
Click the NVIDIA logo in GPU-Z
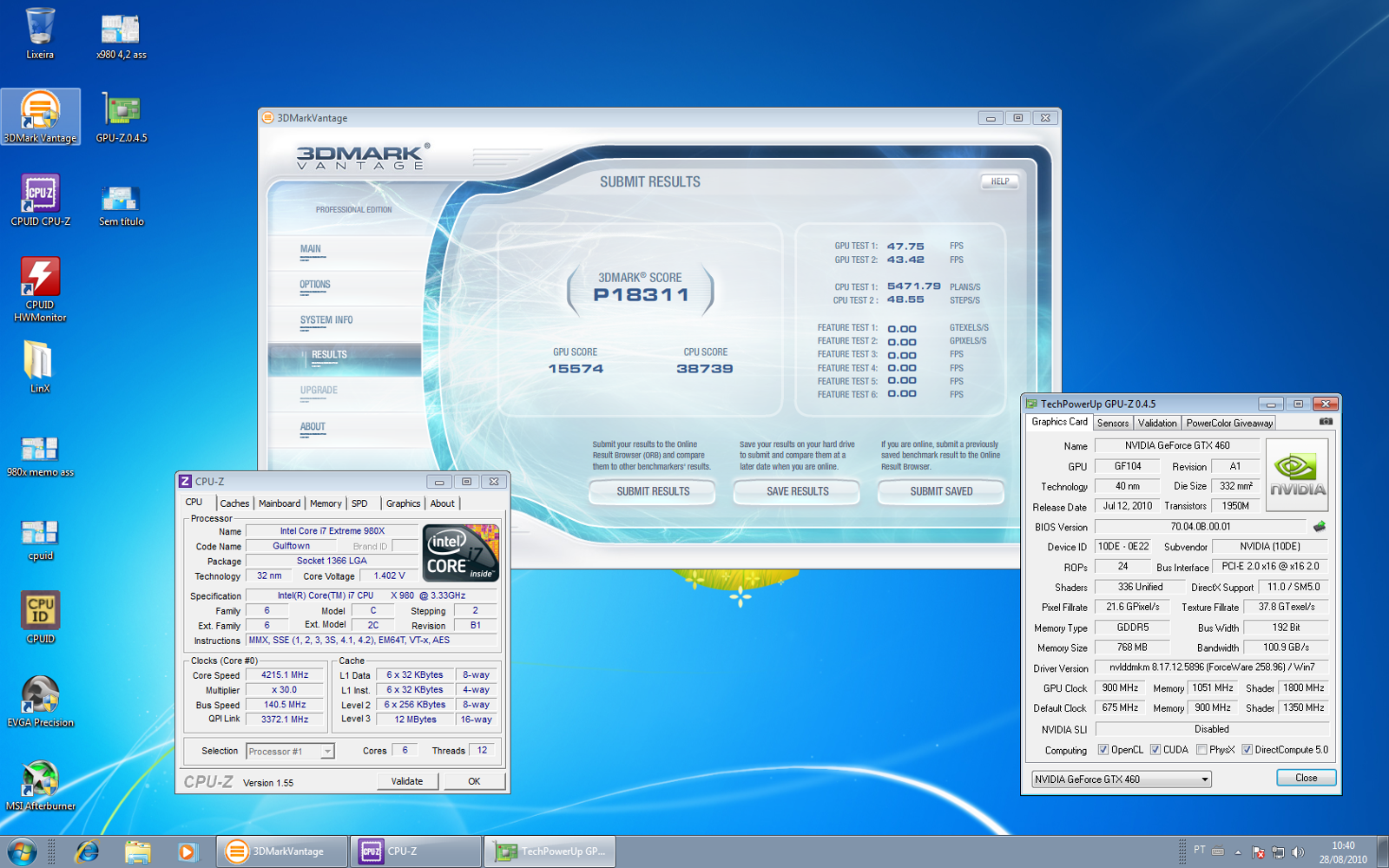(1297, 475)
